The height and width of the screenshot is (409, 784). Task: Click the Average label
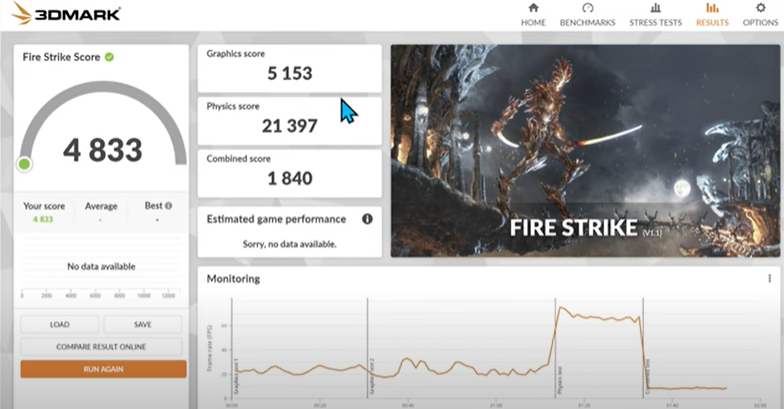tap(101, 206)
